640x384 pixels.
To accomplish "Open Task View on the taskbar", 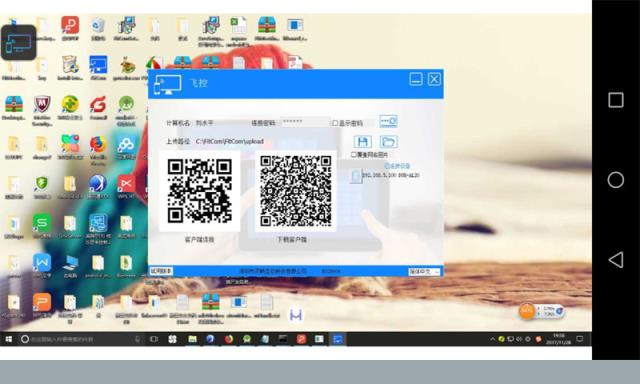I will [x=154, y=339].
